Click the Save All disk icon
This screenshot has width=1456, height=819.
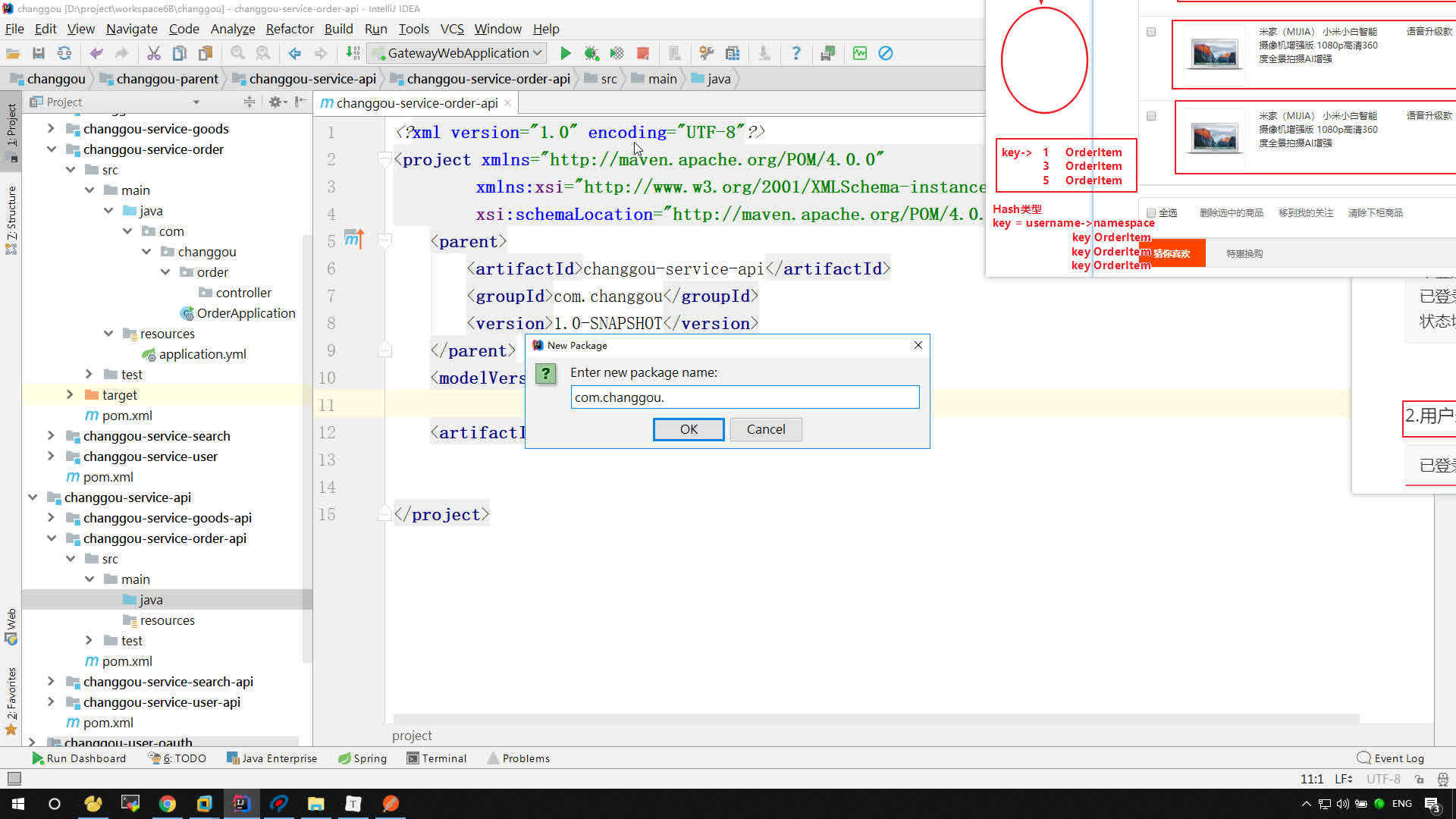click(x=39, y=53)
